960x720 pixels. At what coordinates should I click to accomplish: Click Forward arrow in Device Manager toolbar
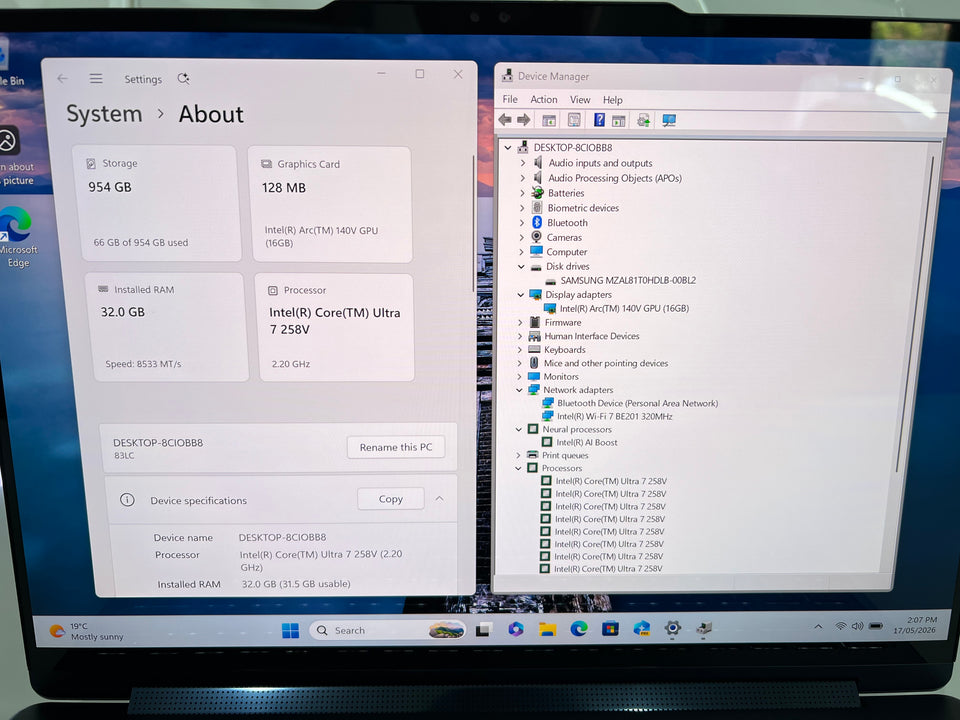click(523, 120)
